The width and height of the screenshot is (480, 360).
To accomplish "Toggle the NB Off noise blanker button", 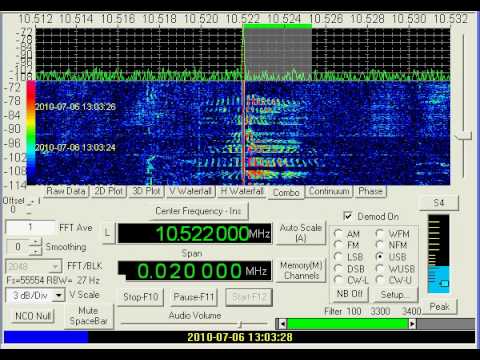I will [x=349, y=294].
